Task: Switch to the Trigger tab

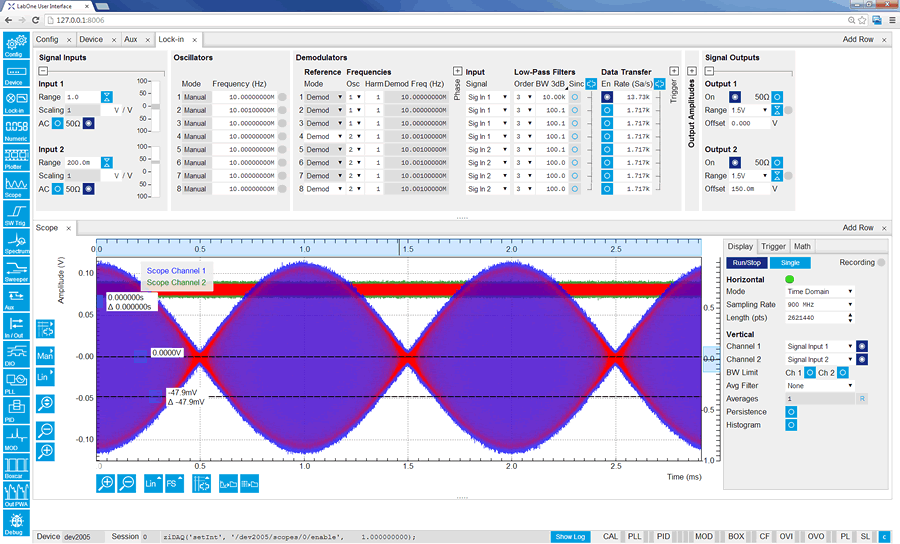Action: [773, 246]
